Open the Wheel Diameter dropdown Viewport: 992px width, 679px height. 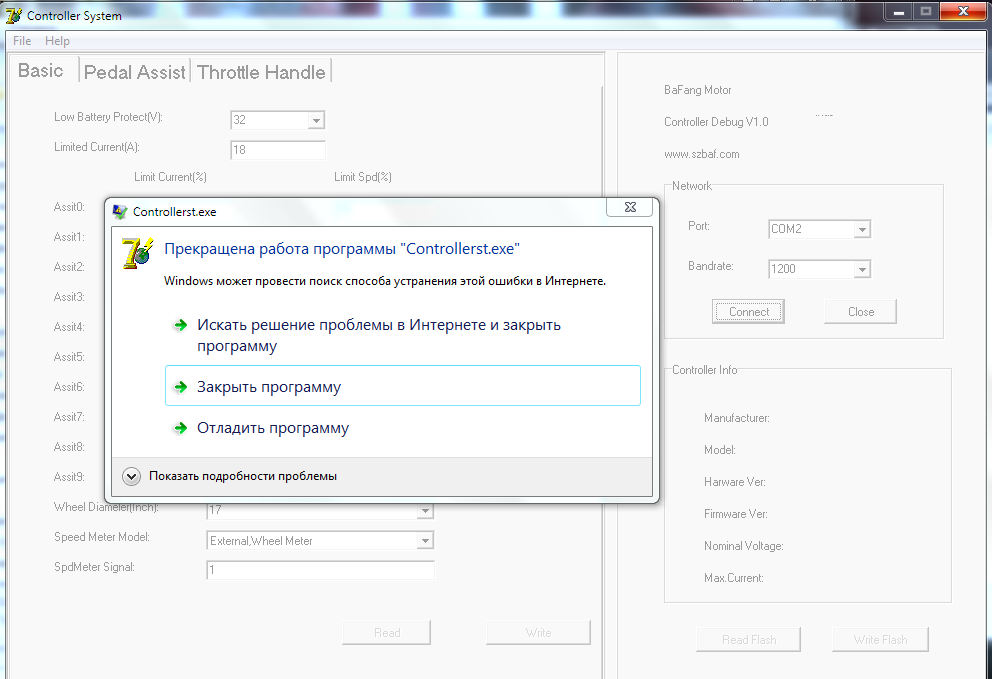(425, 511)
